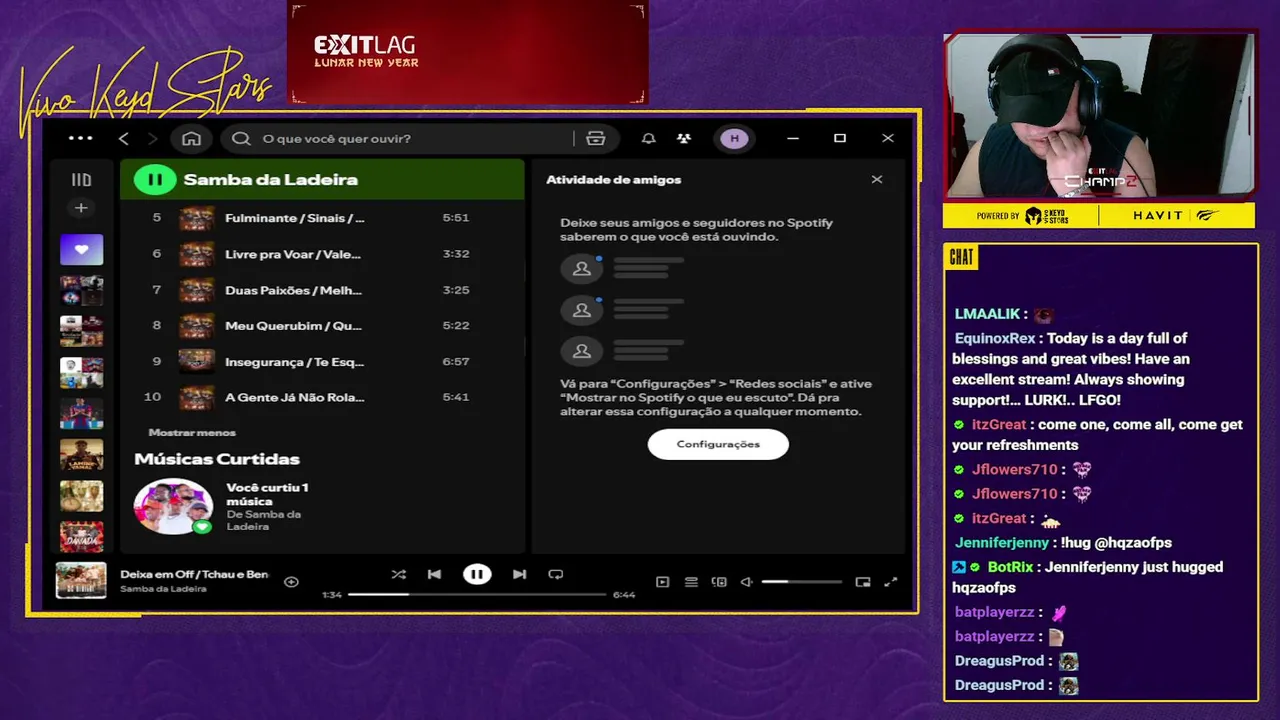The image size is (1280, 720).
Task: Open the fourth playlist cover in the sidebar
Action: tap(81, 372)
